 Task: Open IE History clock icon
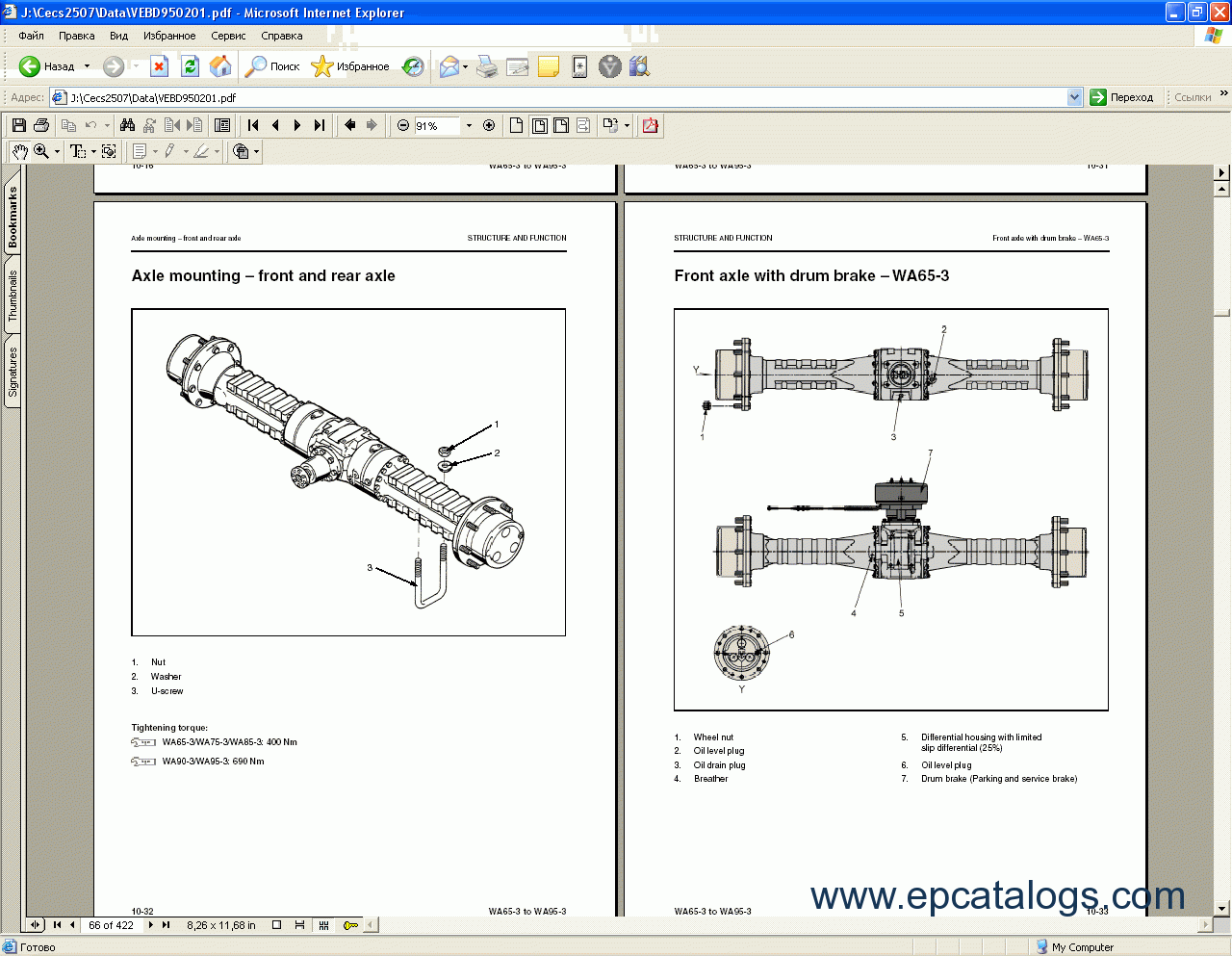(x=413, y=66)
